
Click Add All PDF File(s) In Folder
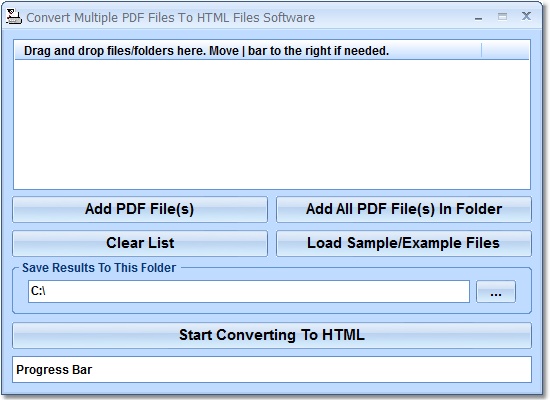[404, 209]
